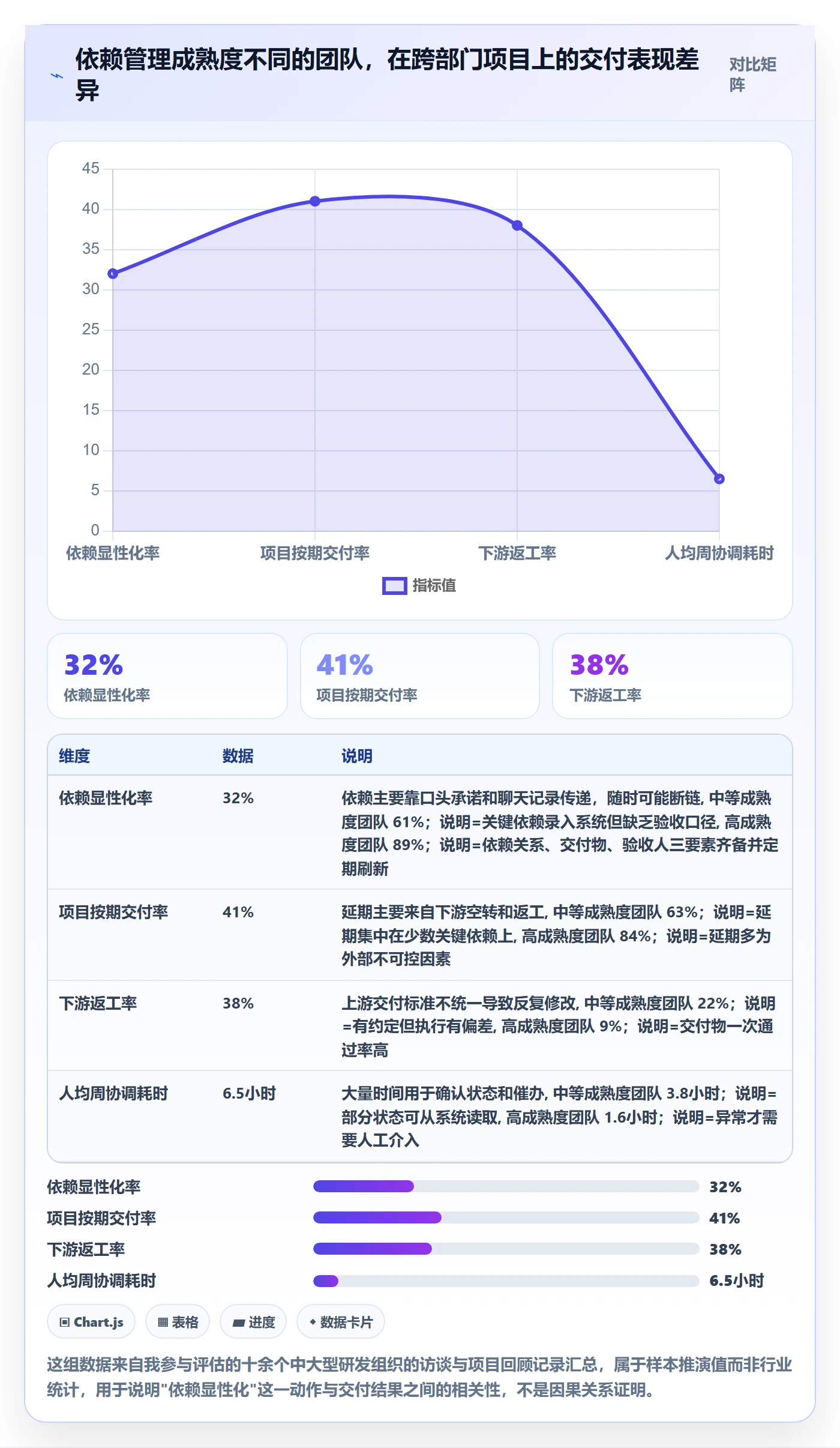Image resolution: width=840 pixels, height=1448 pixels.
Task: Click the 依赖显性化率 x-axis label on chart
Action: 113,553
